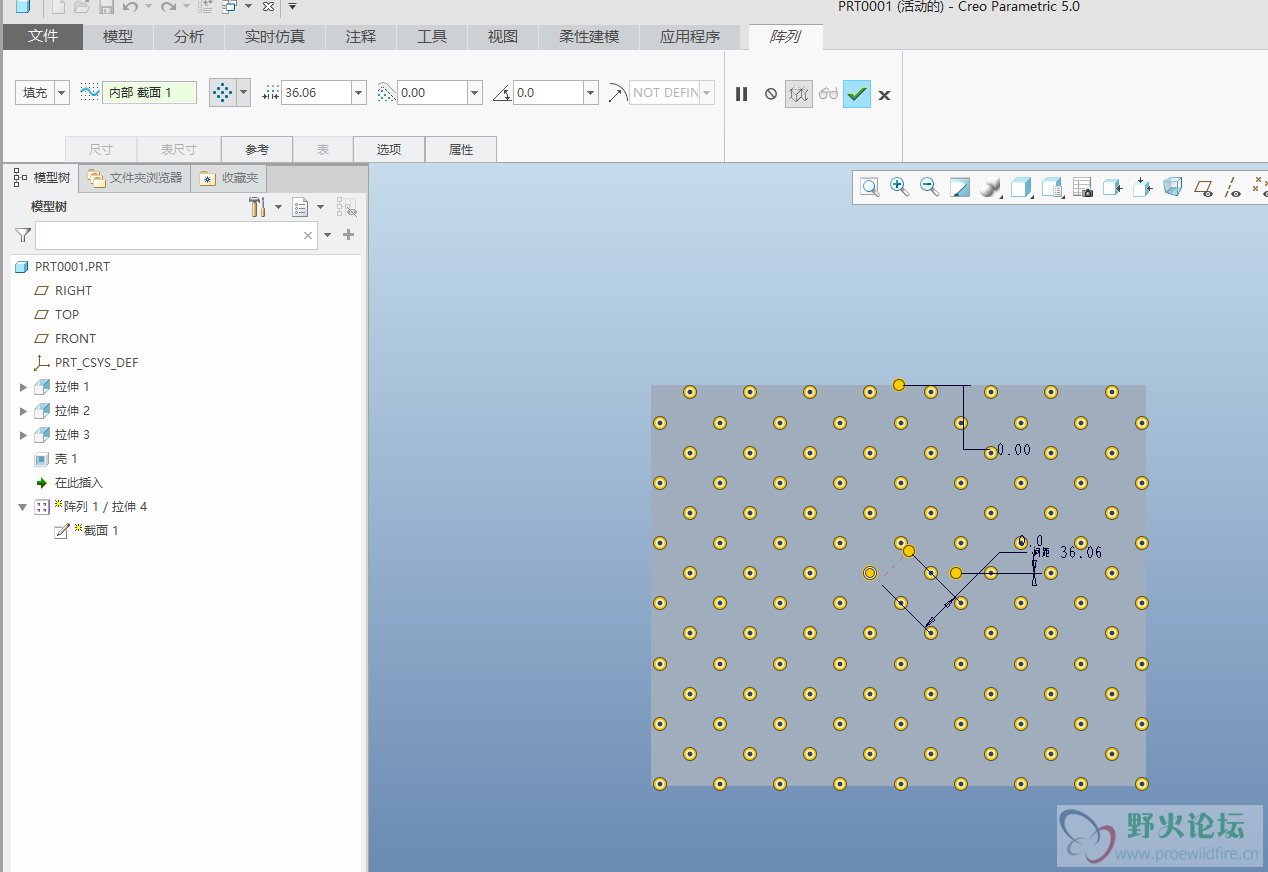The image size is (1268, 872).
Task: Toggle the unattached preview mesh icon
Action: pos(798,94)
